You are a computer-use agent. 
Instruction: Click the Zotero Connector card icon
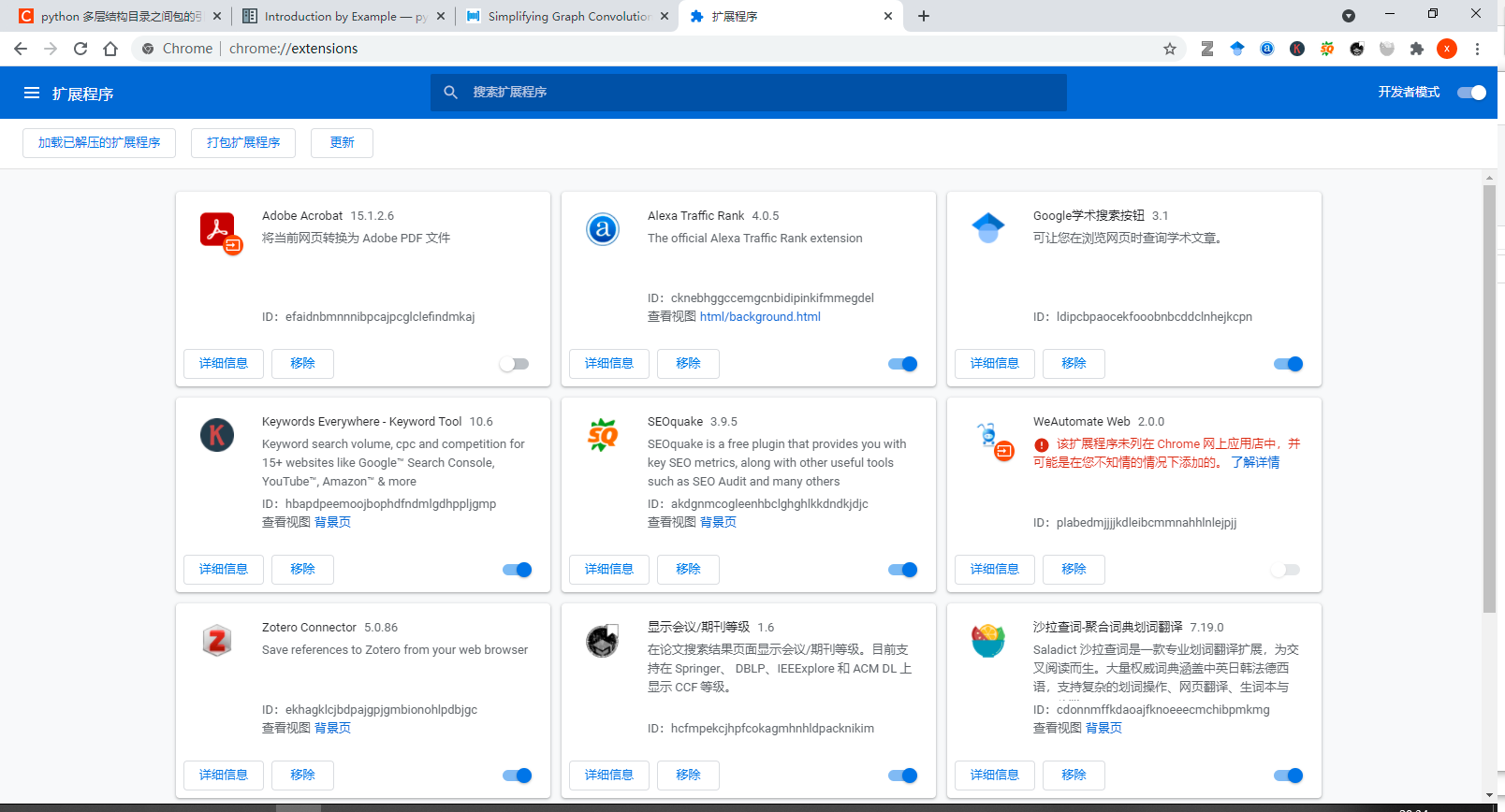pyautogui.click(x=217, y=640)
